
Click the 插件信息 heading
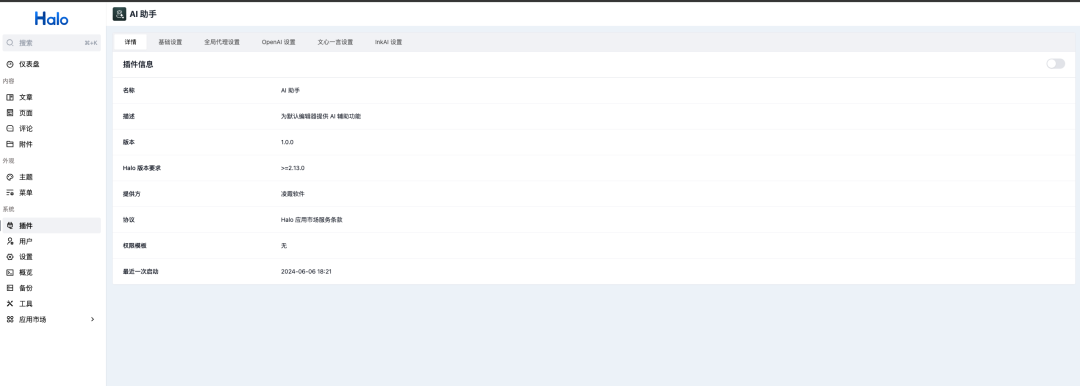pyautogui.click(x=138, y=64)
